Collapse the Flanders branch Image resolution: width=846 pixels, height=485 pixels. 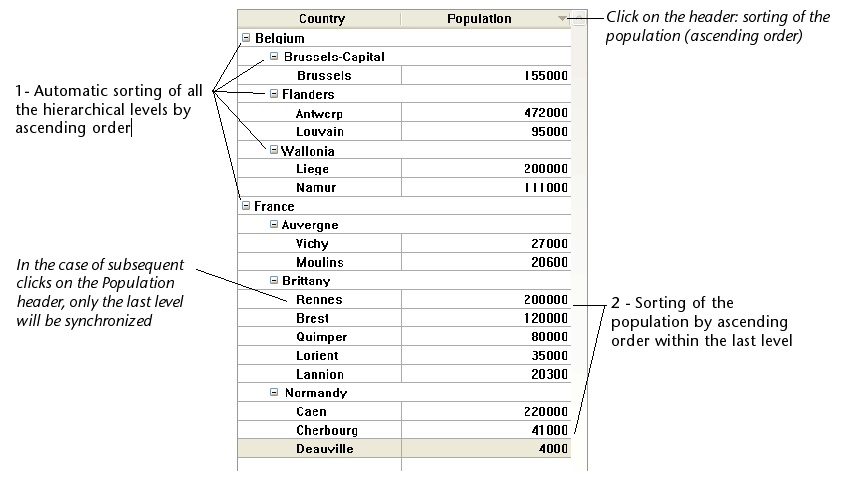[x=274, y=94]
